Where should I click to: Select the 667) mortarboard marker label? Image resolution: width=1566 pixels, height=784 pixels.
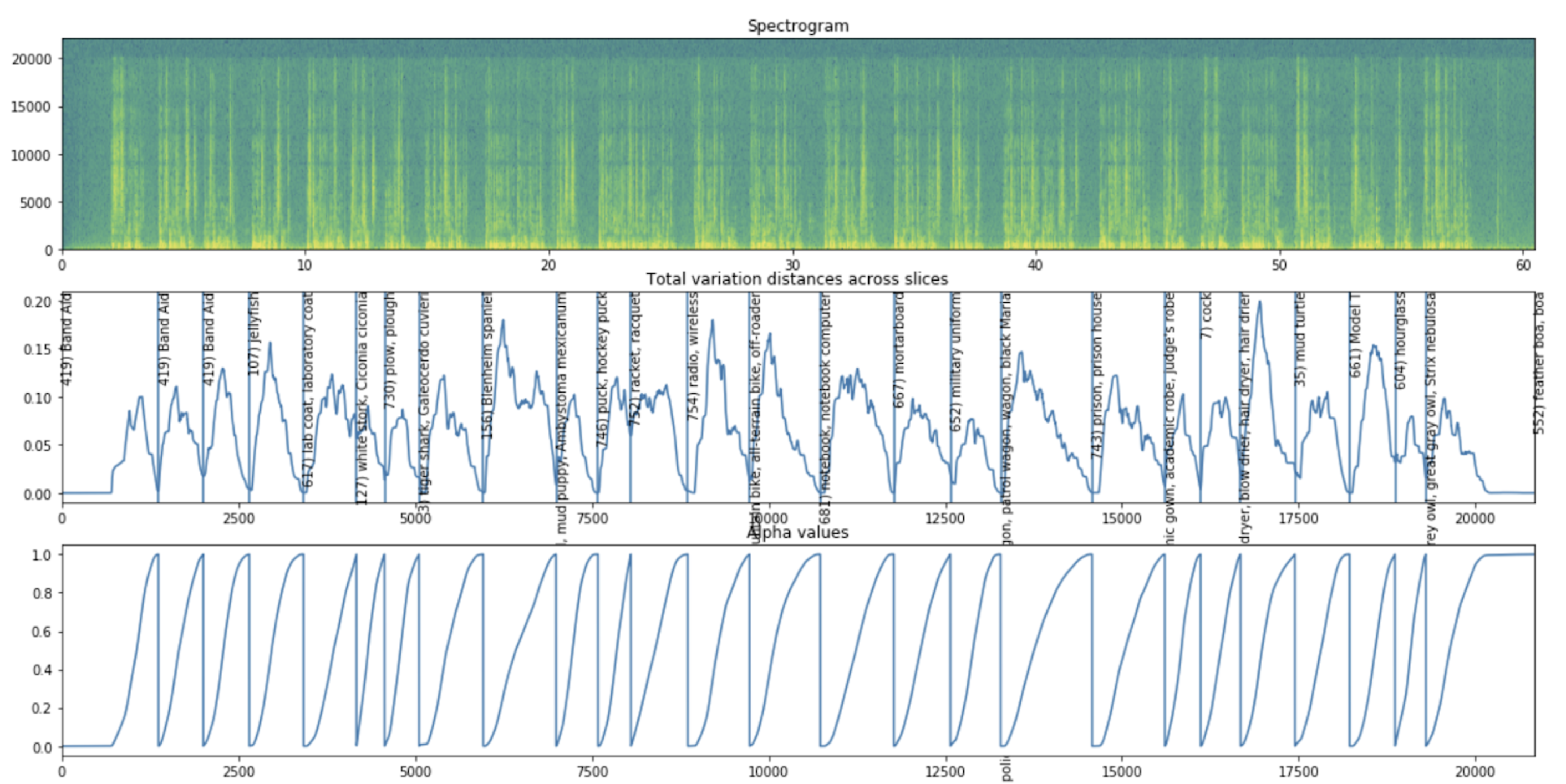coord(899,349)
